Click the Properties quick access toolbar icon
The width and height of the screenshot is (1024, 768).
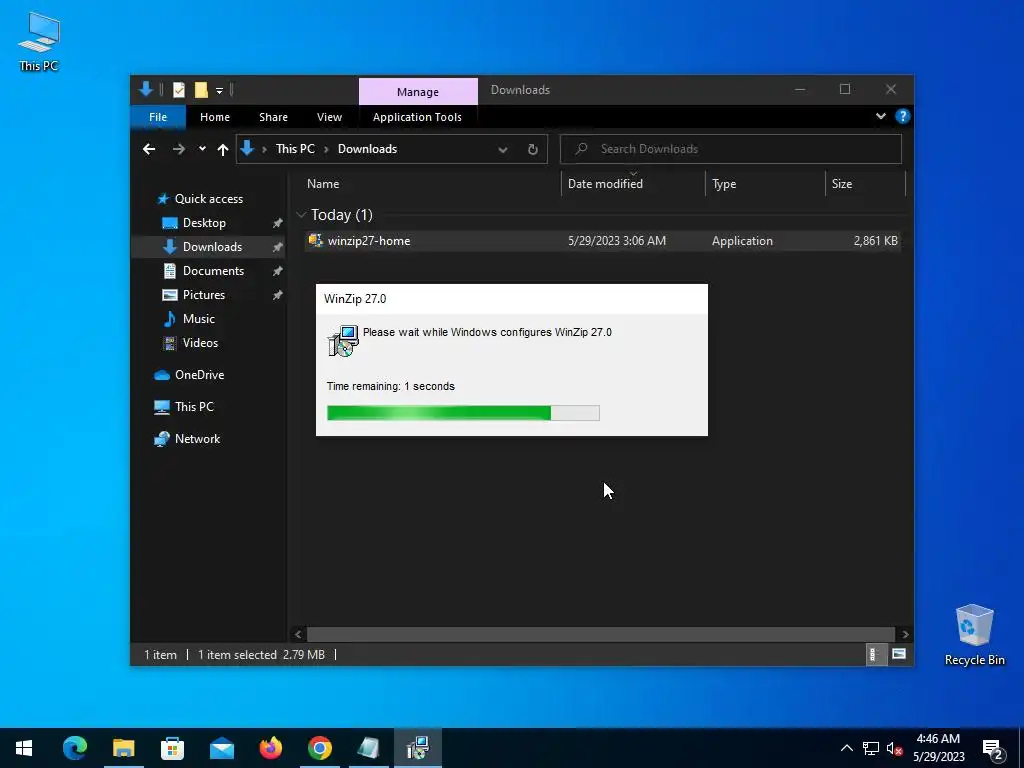pos(179,90)
